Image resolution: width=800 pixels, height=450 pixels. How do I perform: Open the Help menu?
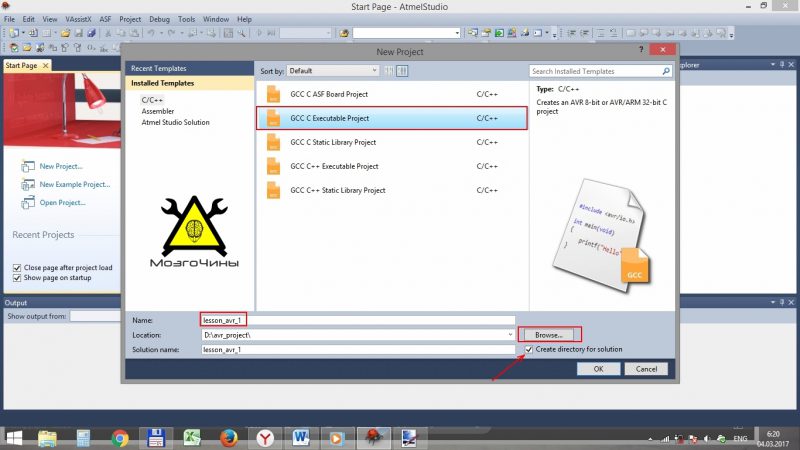[244, 19]
